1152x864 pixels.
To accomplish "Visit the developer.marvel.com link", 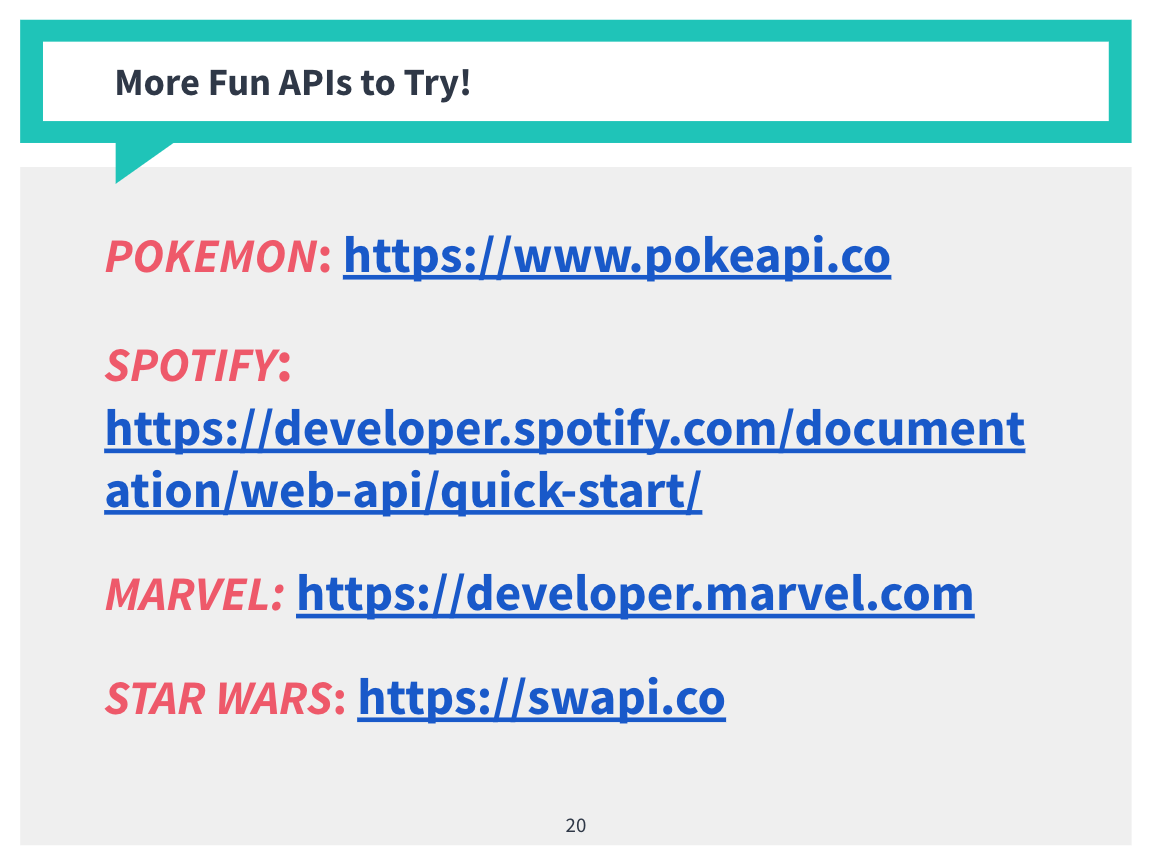I will (x=636, y=594).
